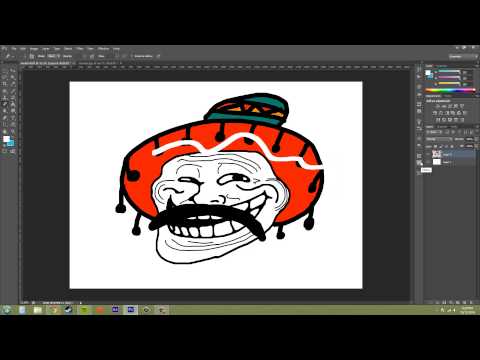Select the Quick Selection tool
The height and width of the screenshot is (360, 480).
click(x=13, y=77)
